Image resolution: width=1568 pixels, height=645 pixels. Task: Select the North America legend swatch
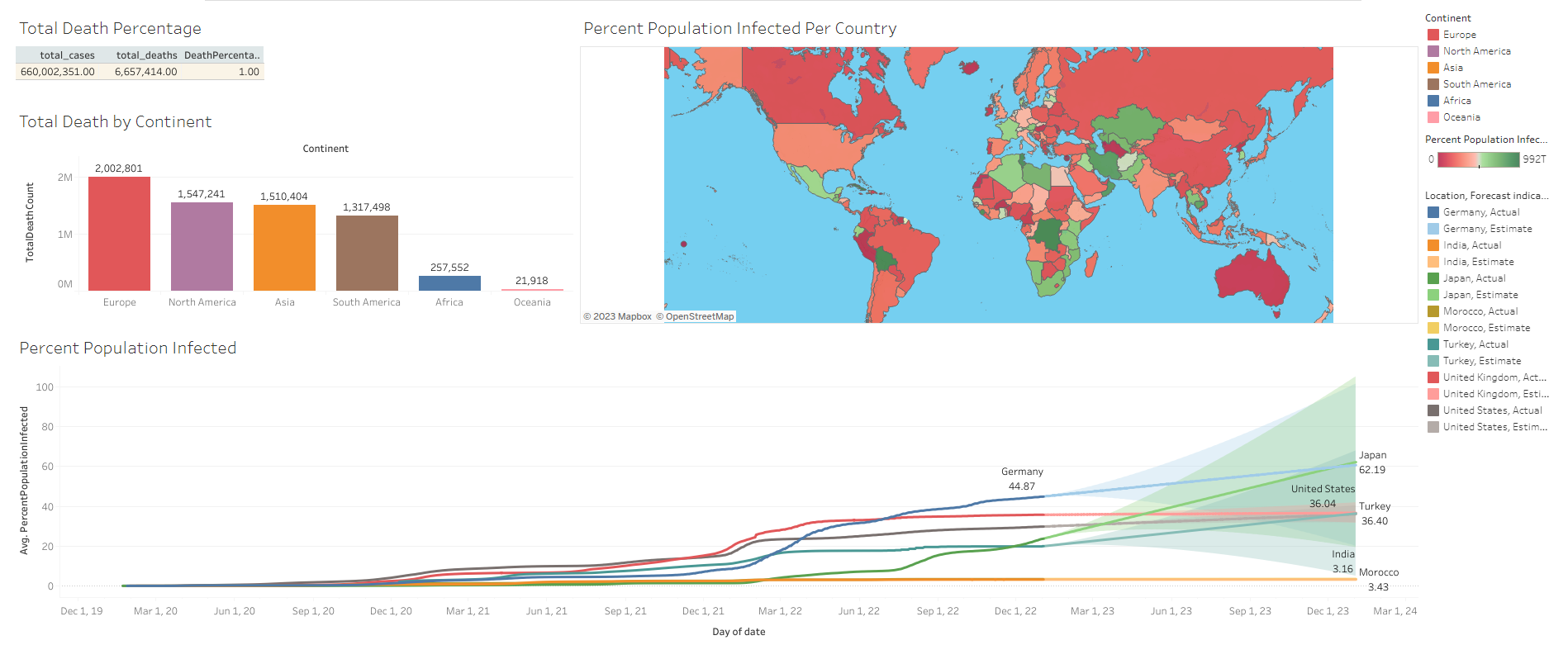point(1433,51)
